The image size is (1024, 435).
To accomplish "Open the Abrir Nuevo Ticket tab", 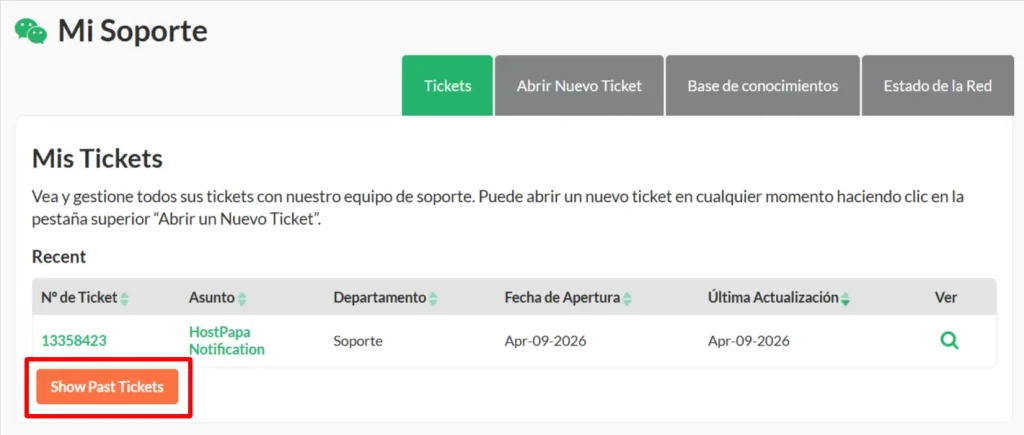I will coord(579,86).
